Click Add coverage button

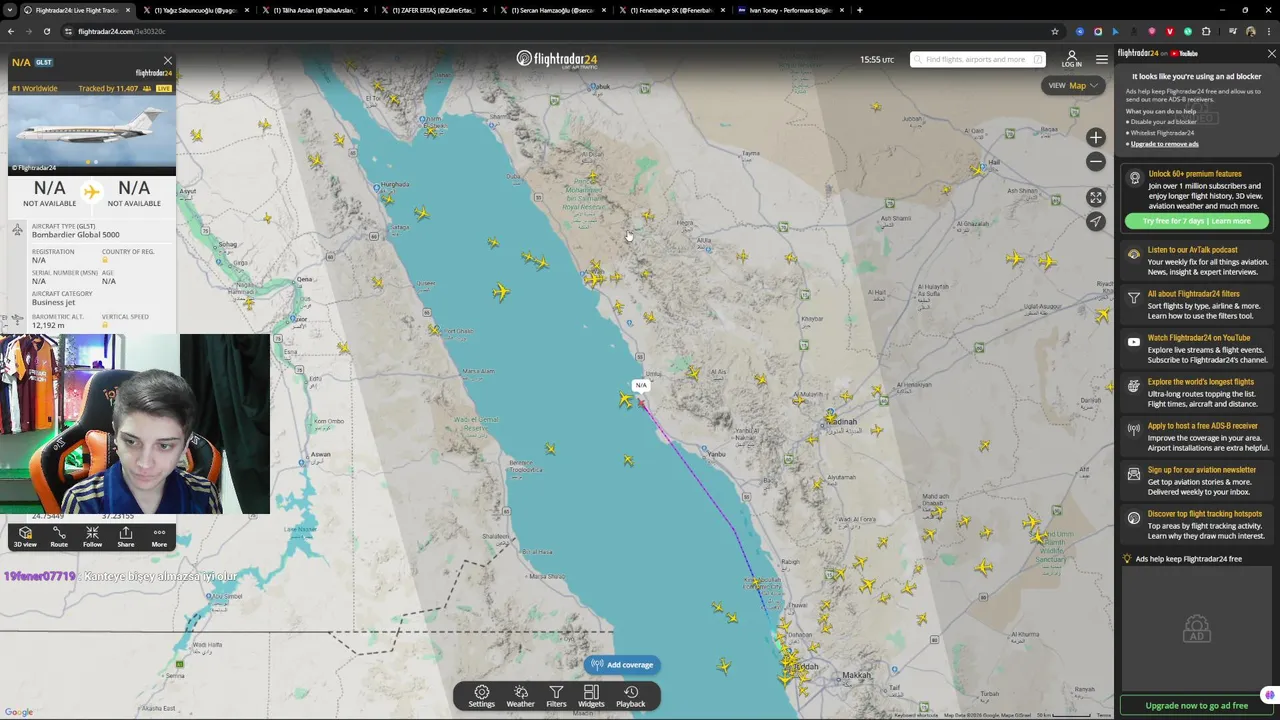[x=622, y=665]
